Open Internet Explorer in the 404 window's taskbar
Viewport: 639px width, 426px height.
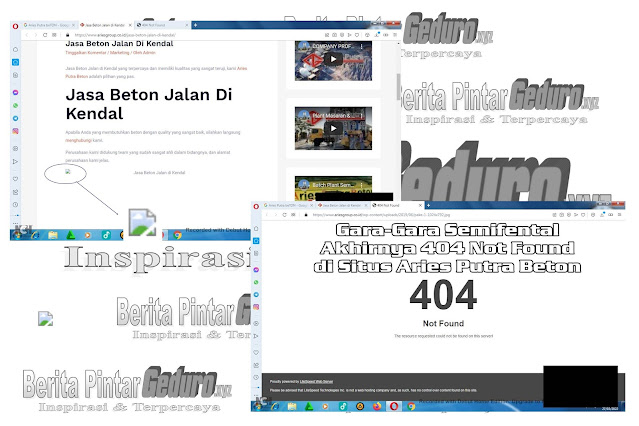tap(275, 406)
